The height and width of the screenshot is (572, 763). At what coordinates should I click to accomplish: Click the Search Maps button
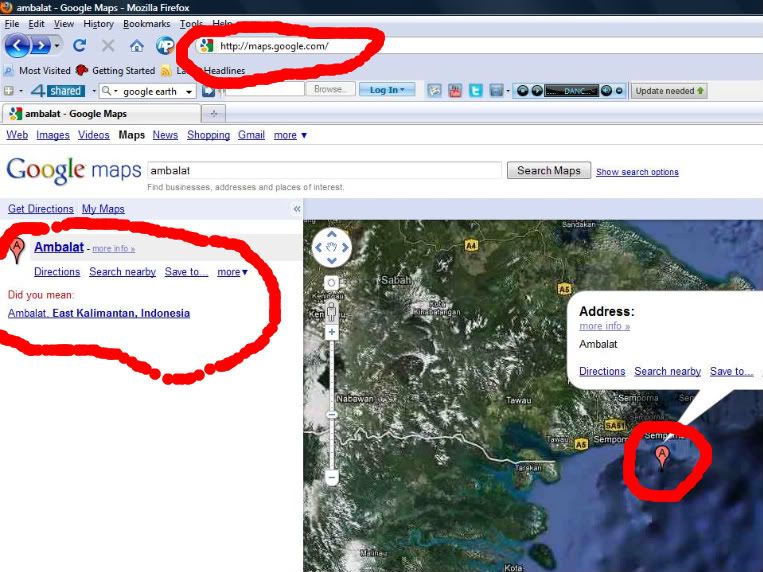[x=549, y=170]
